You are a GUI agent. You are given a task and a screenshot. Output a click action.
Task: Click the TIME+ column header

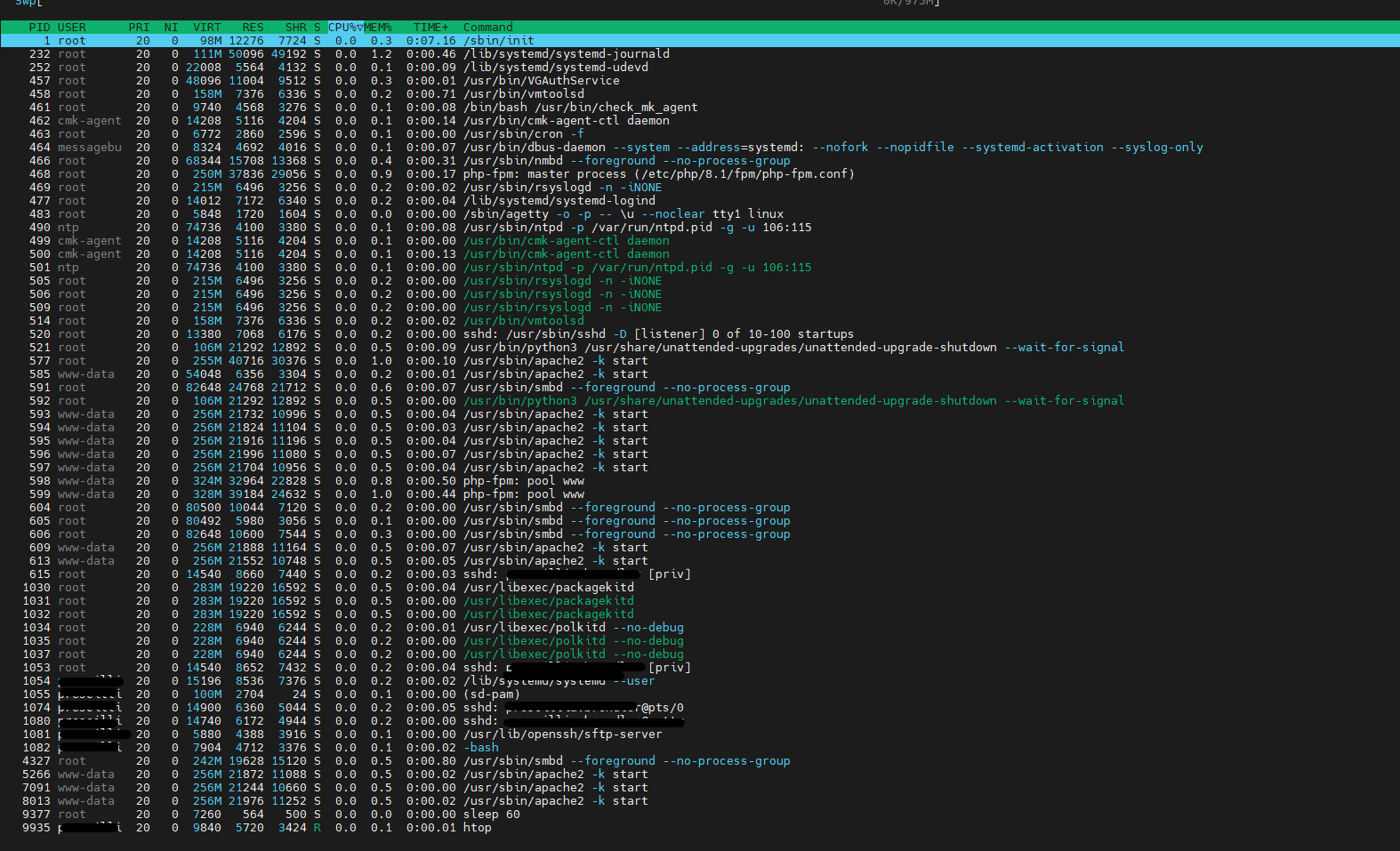click(x=431, y=28)
